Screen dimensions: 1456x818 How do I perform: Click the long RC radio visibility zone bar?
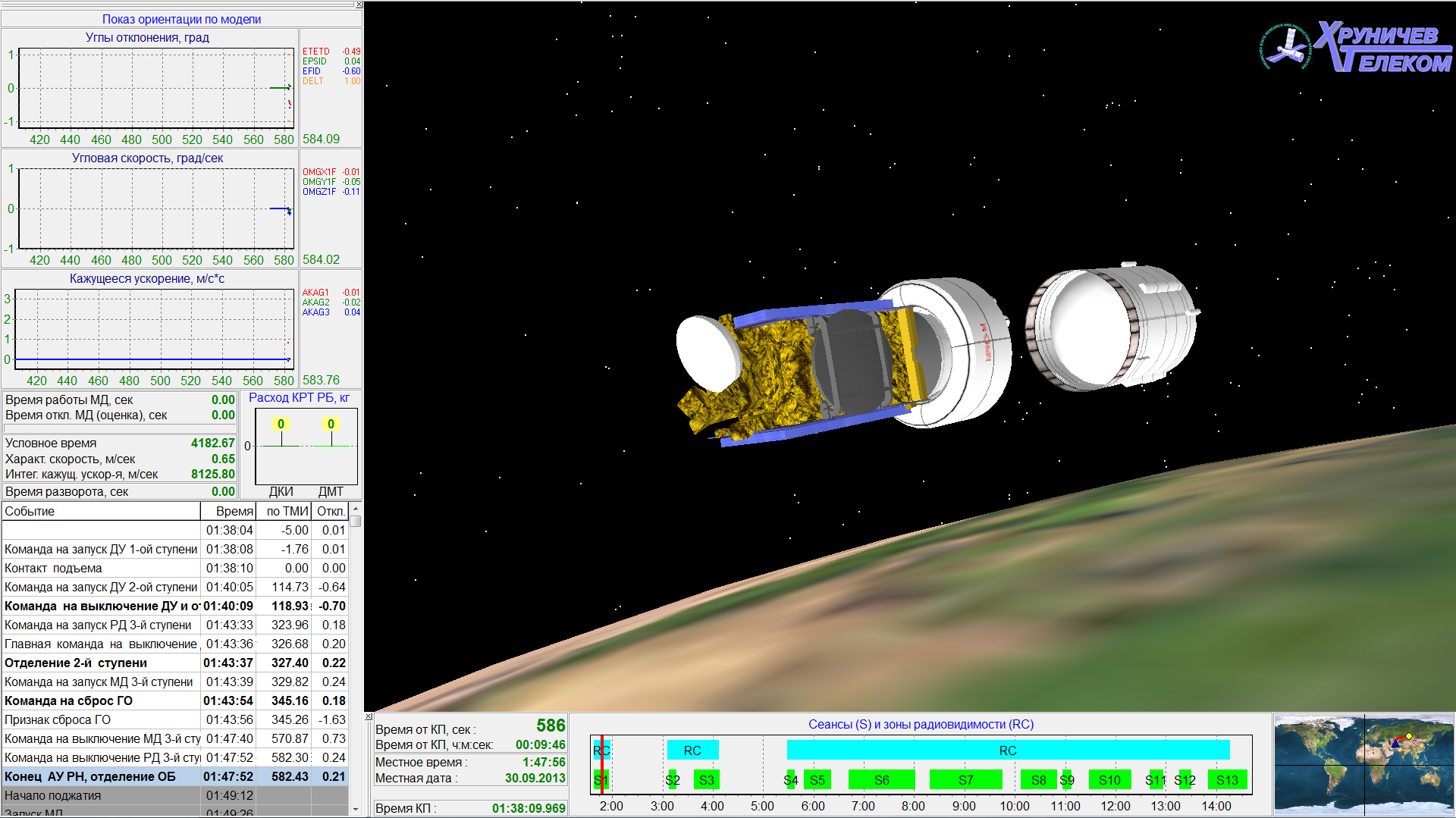point(1008,751)
